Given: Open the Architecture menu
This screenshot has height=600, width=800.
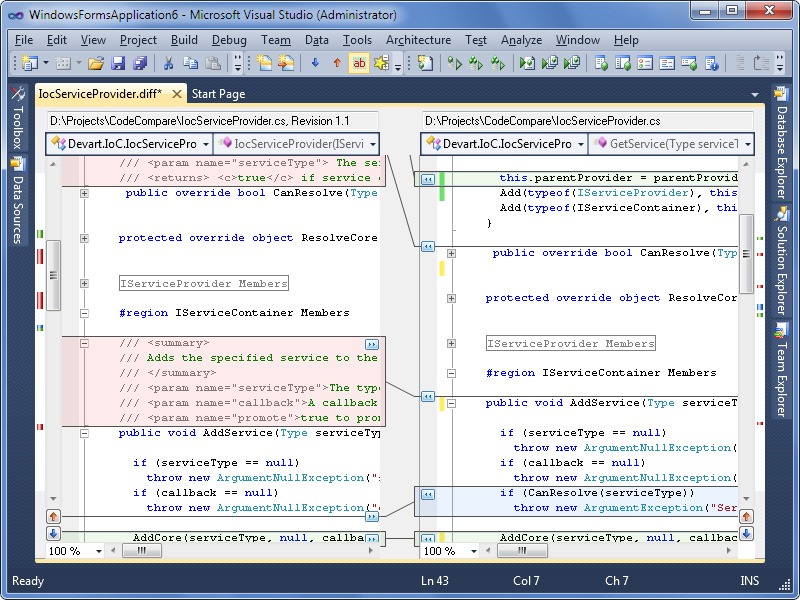Looking at the screenshot, I should (418, 40).
